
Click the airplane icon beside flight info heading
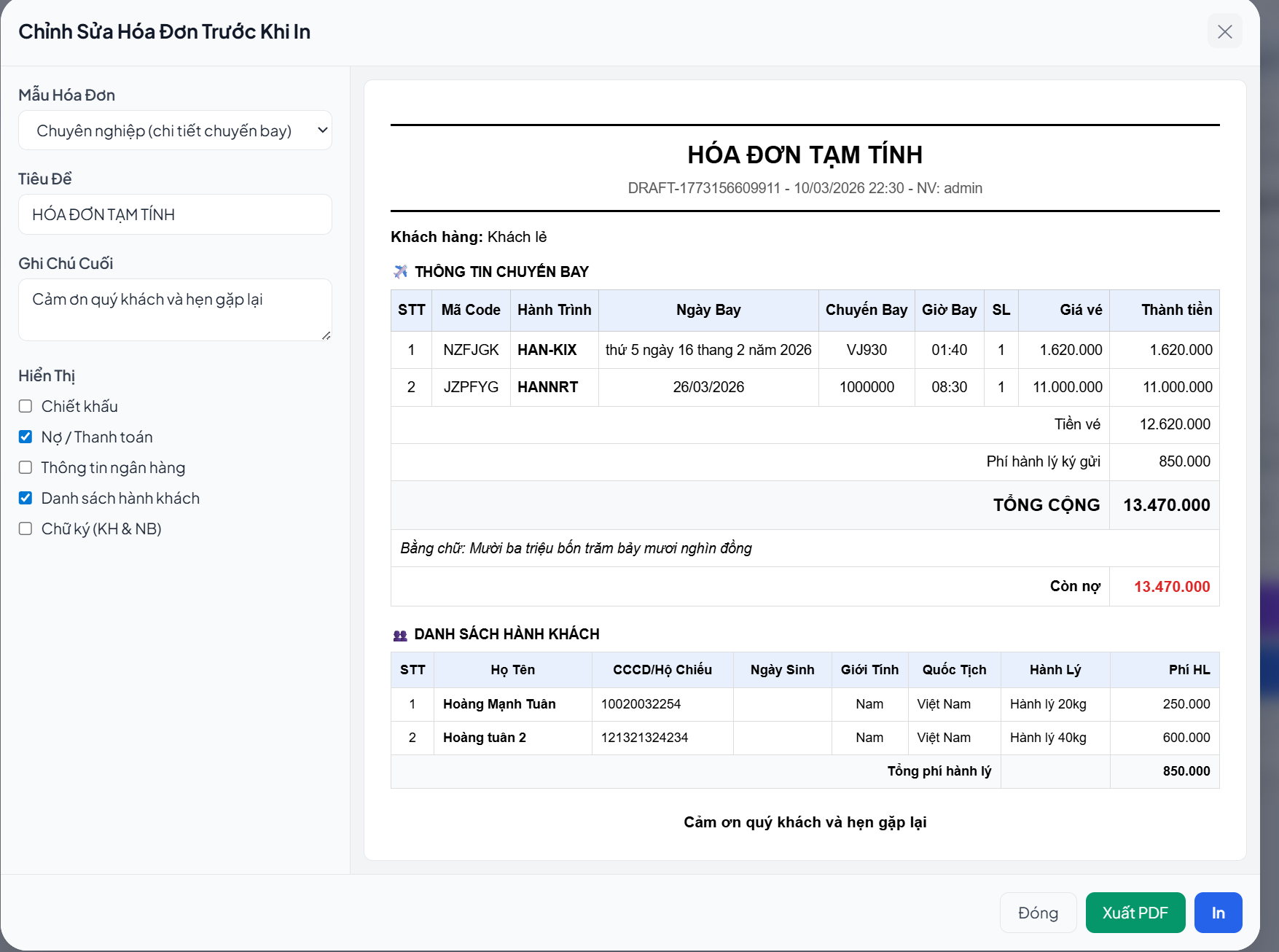tap(400, 272)
